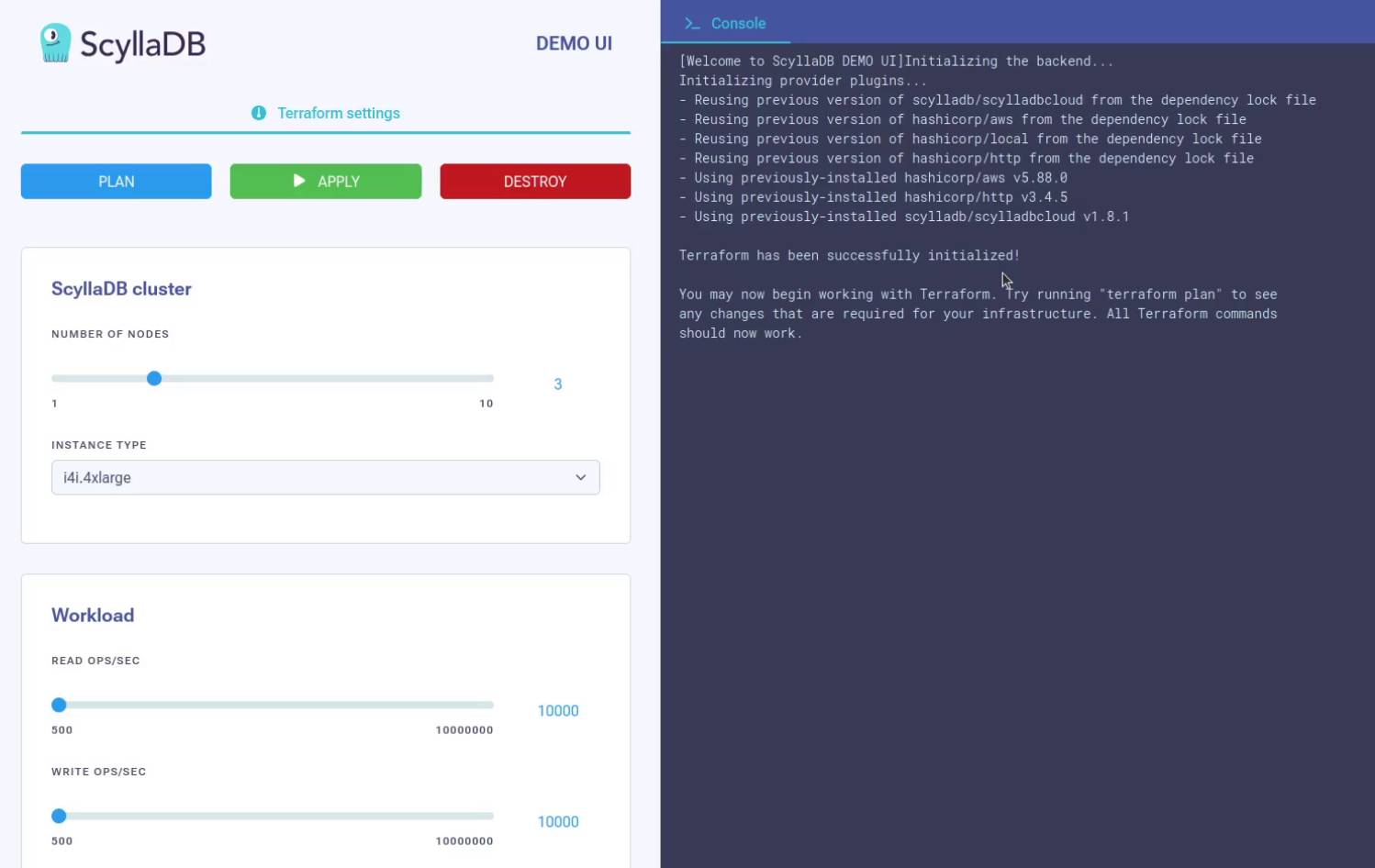Click console line mentioning scylladbcloud v1.8.1
The height and width of the screenshot is (868, 1375).
[x=904, y=217]
